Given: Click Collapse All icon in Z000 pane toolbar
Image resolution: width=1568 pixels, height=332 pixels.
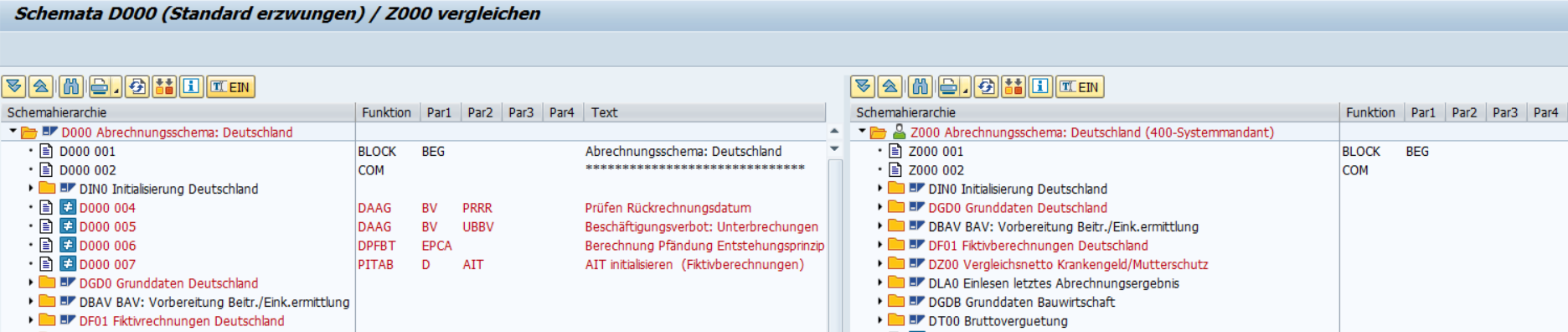Looking at the screenshot, I should tap(890, 86).
